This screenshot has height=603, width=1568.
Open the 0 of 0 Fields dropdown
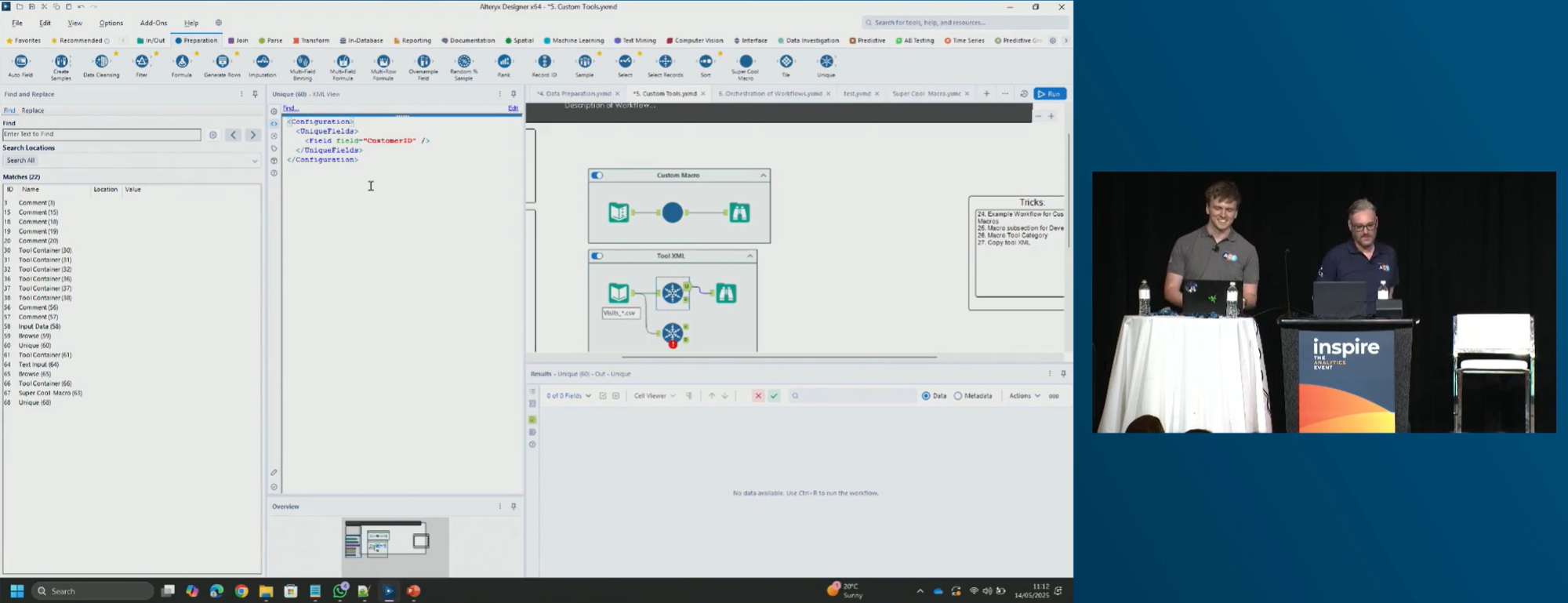coord(569,396)
